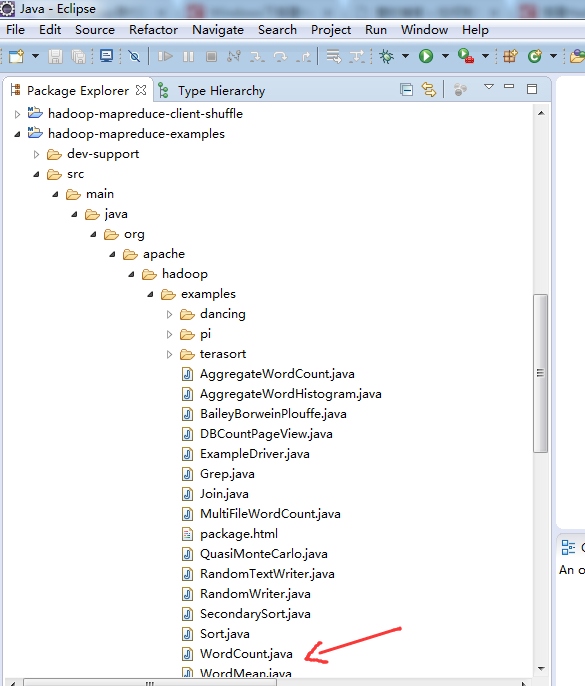Open the Source menu
585x686 pixels.
tap(95, 30)
